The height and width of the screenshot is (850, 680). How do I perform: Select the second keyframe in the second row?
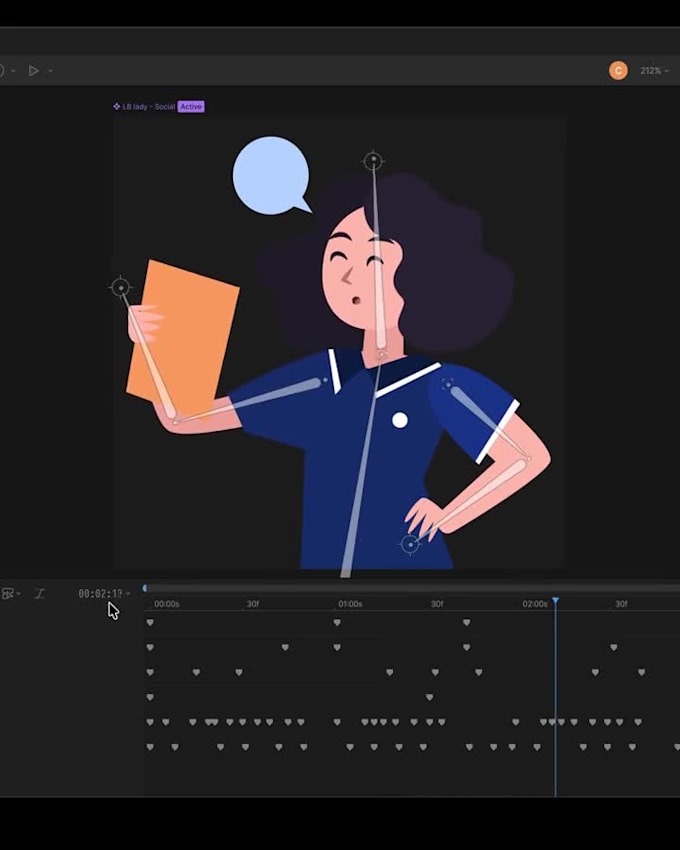(285, 647)
